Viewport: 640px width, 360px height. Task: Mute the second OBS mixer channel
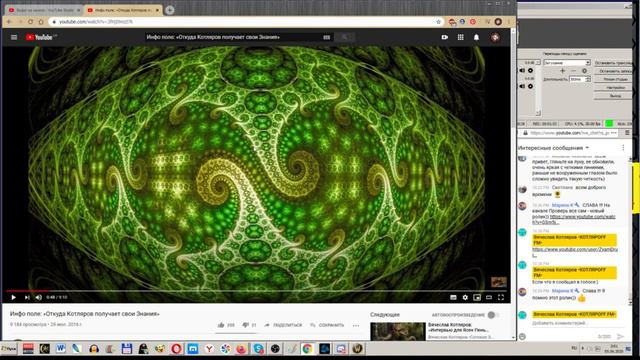click(x=522, y=86)
